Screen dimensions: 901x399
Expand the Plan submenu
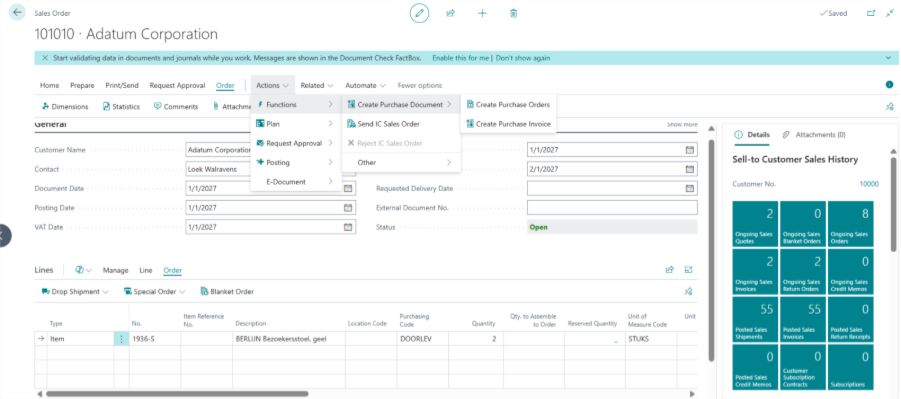click(x=296, y=124)
